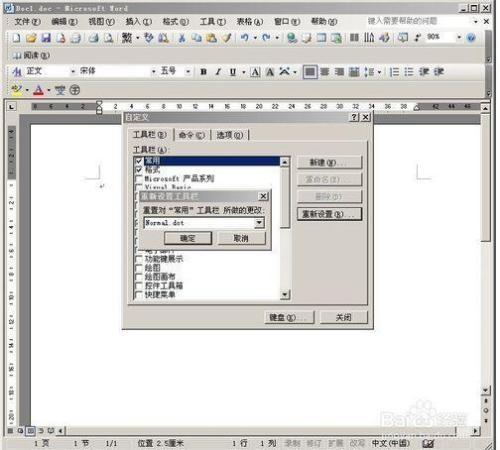Click the 新建 toolbar button
Screen dimensions: 500x450
pos(329,163)
